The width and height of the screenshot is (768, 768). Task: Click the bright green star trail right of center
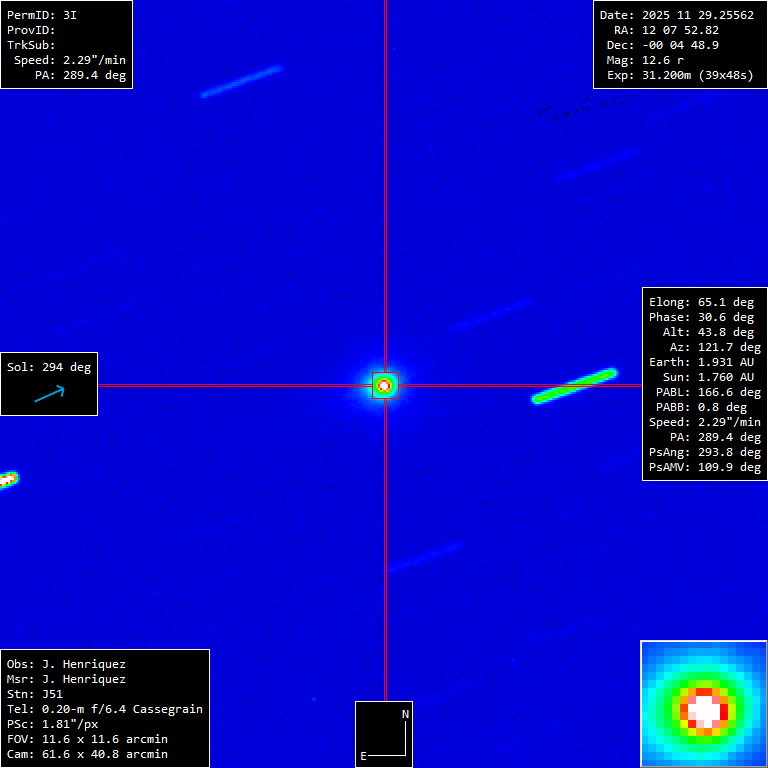pyautogui.click(x=575, y=386)
